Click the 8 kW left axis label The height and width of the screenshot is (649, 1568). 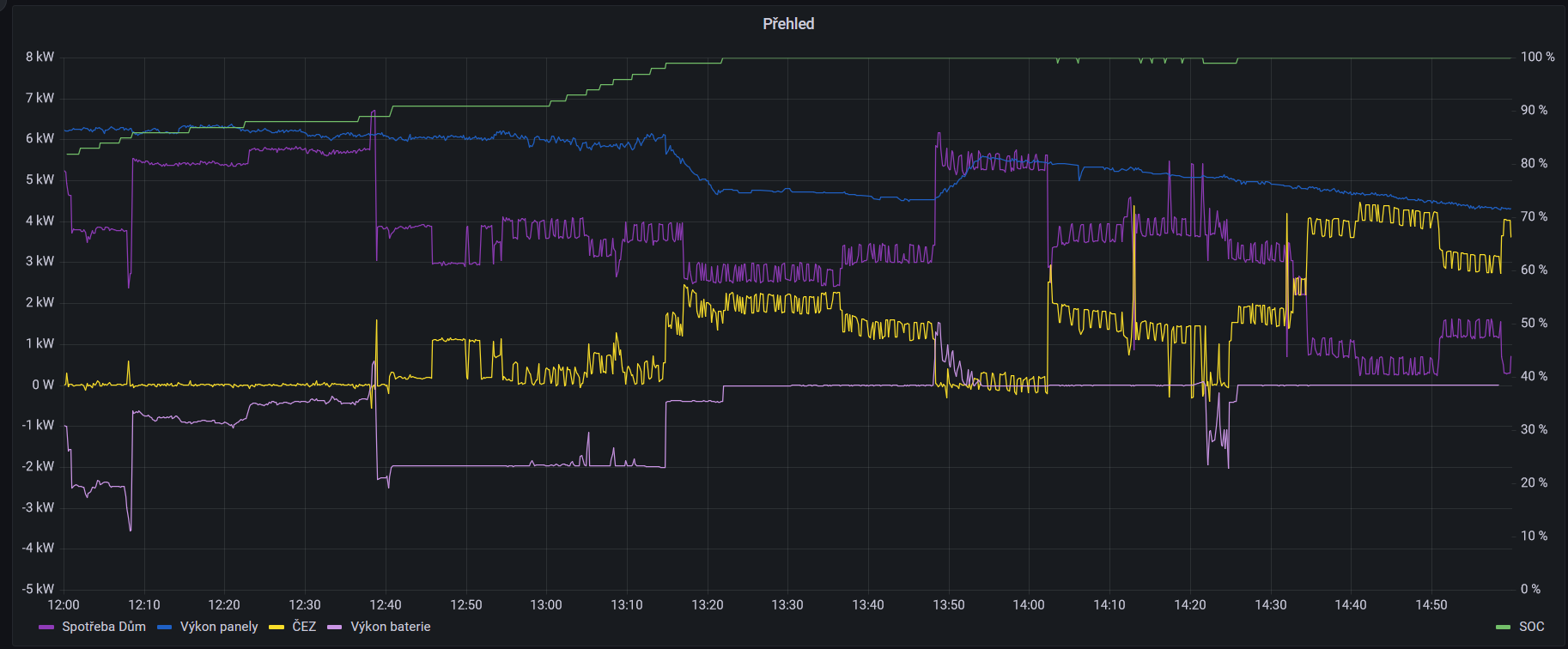pyautogui.click(x=40, y=58)
